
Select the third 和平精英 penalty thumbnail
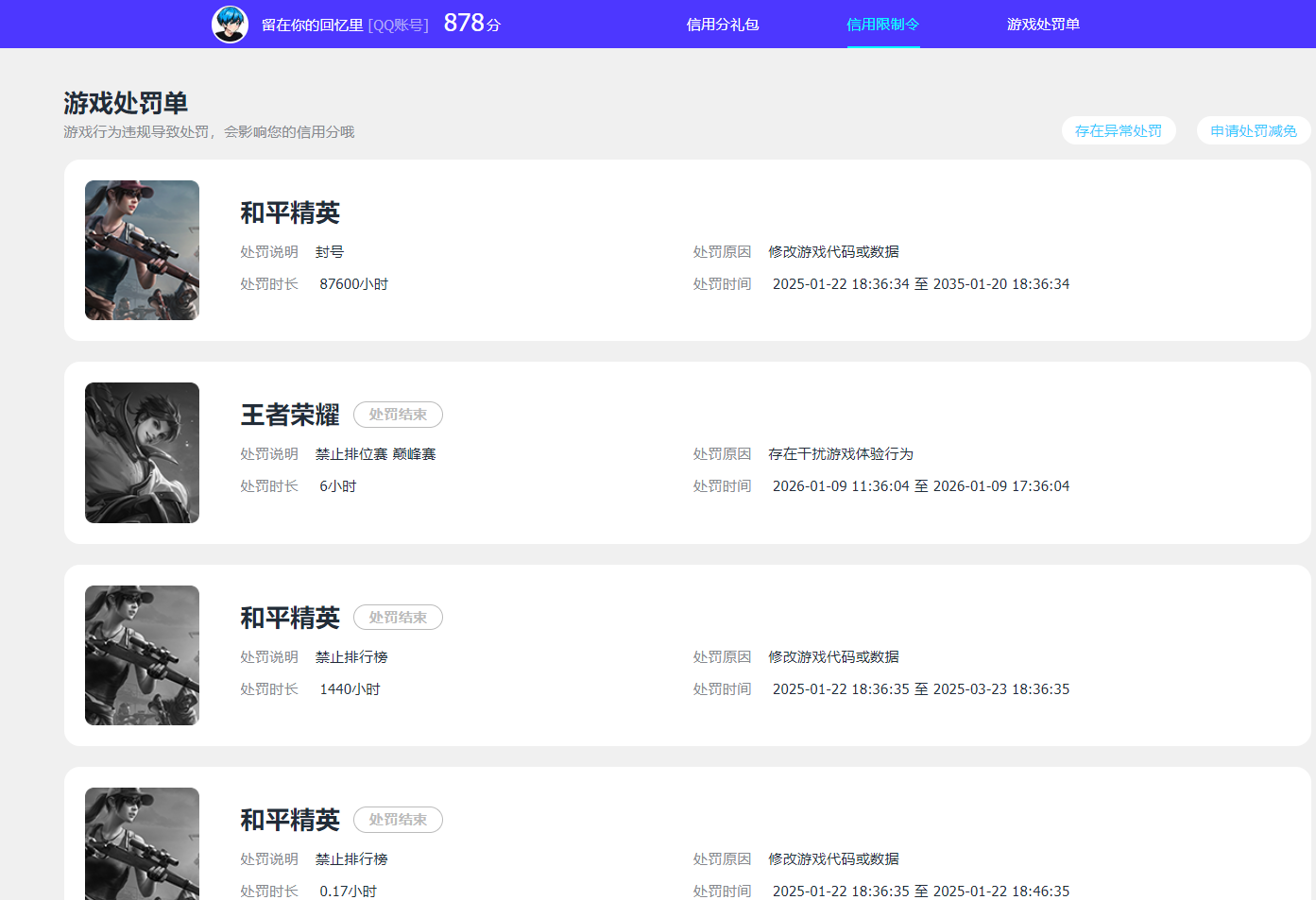pyautogui.click(x=142, y=654)
